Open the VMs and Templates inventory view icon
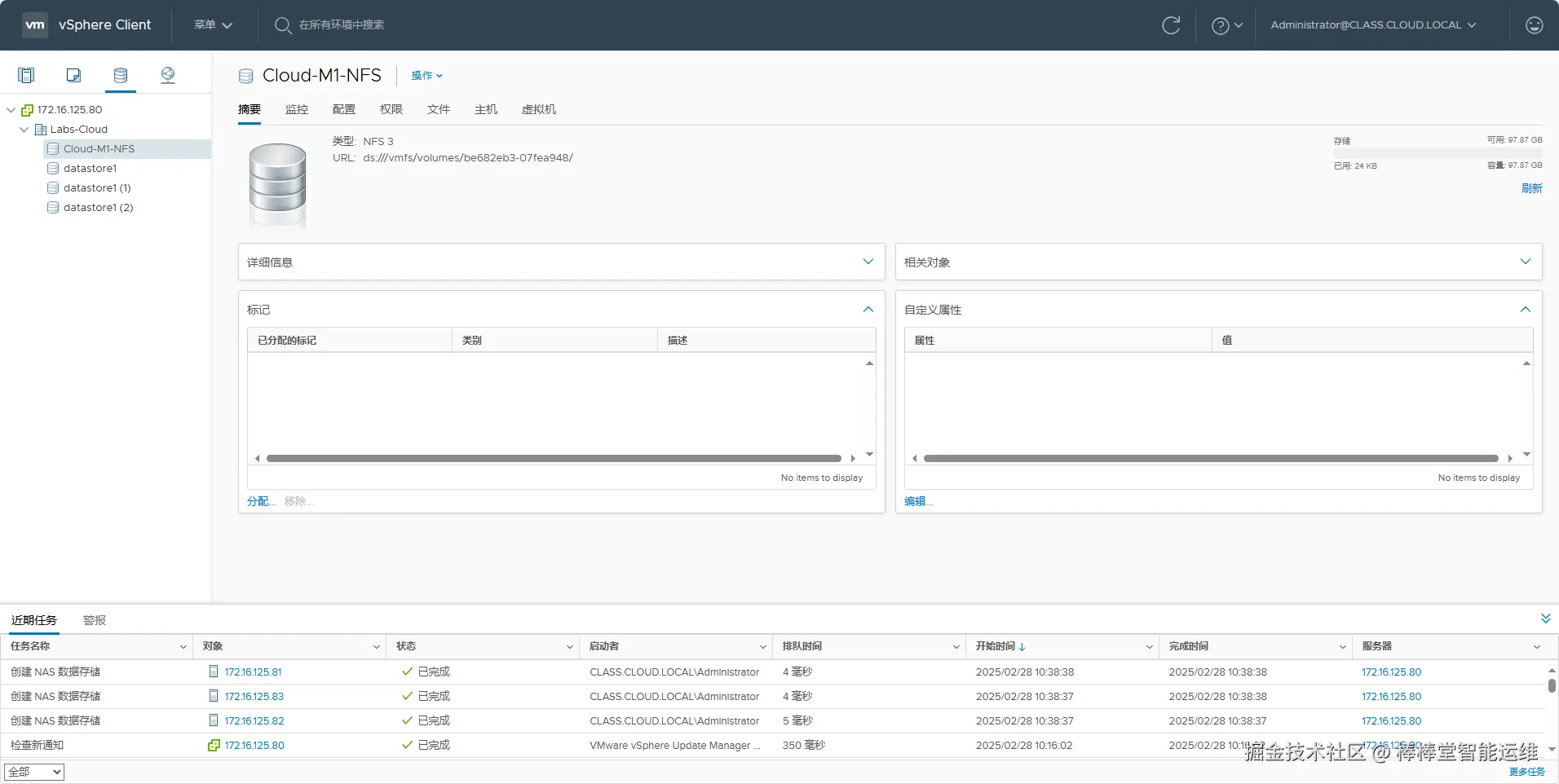Screen dimensions: 1559x784 pos(73,75)
